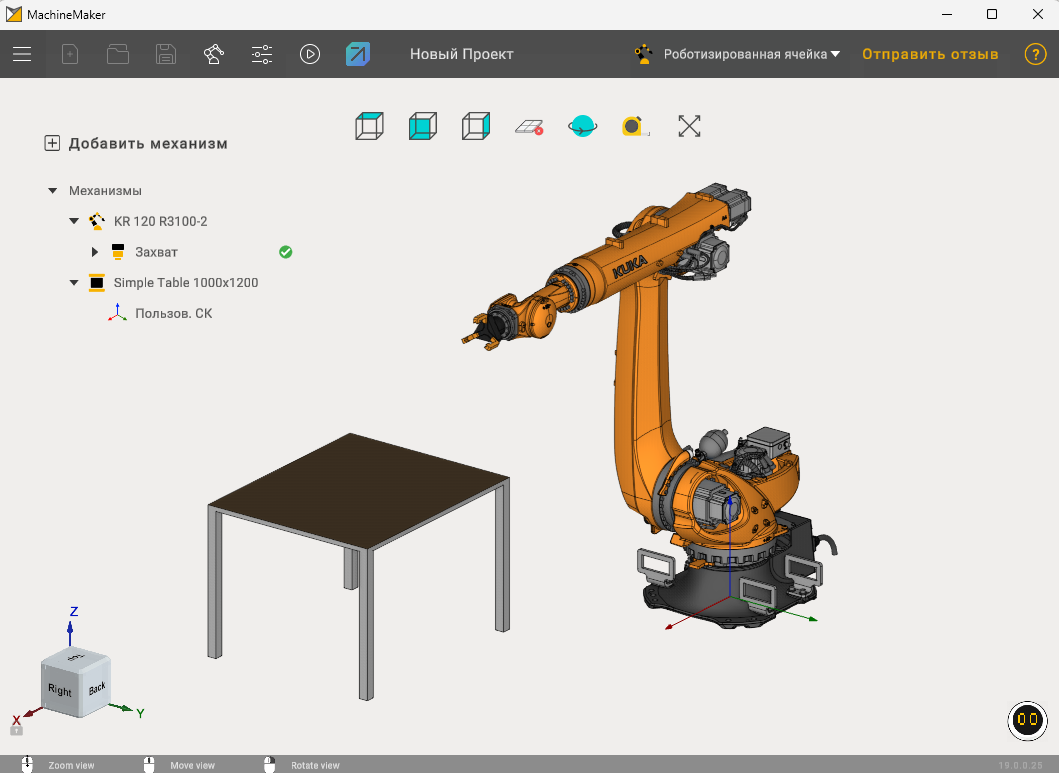Select Пользов. СК in the tree
1059x773 pixels.
(173, 313)
